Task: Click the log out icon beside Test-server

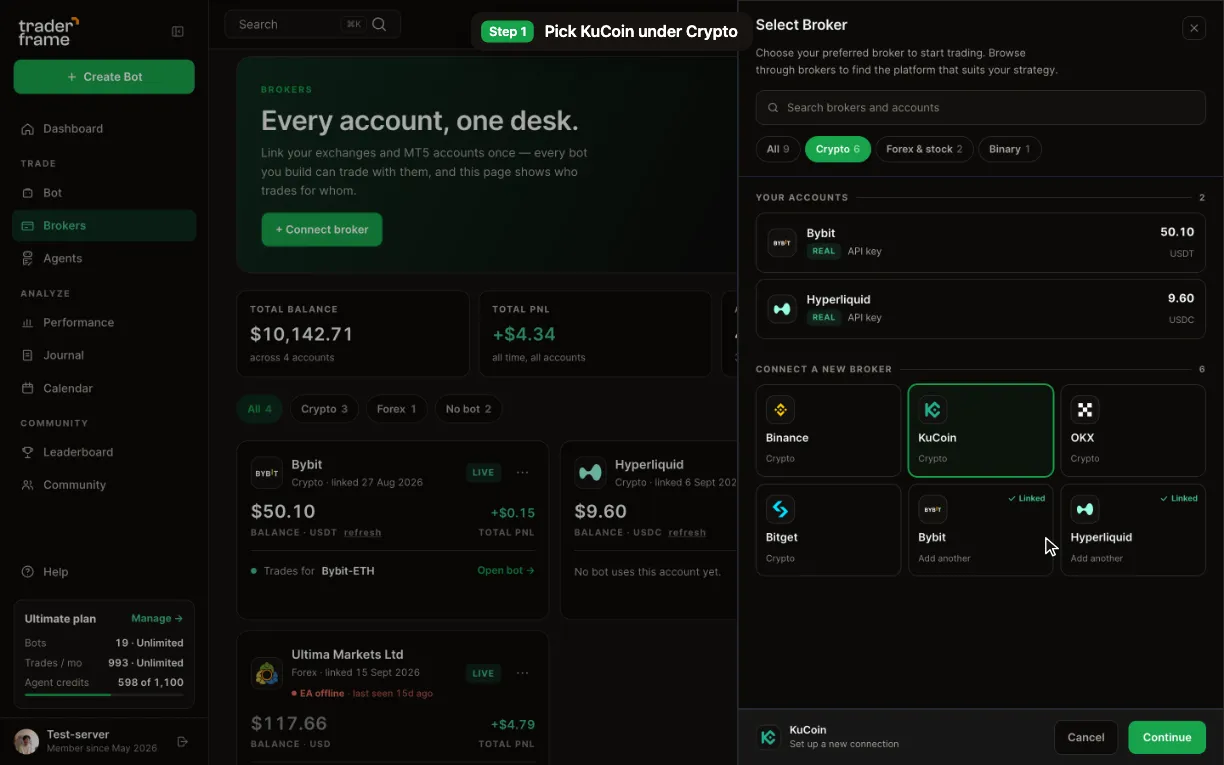Action: click(182, 742)
